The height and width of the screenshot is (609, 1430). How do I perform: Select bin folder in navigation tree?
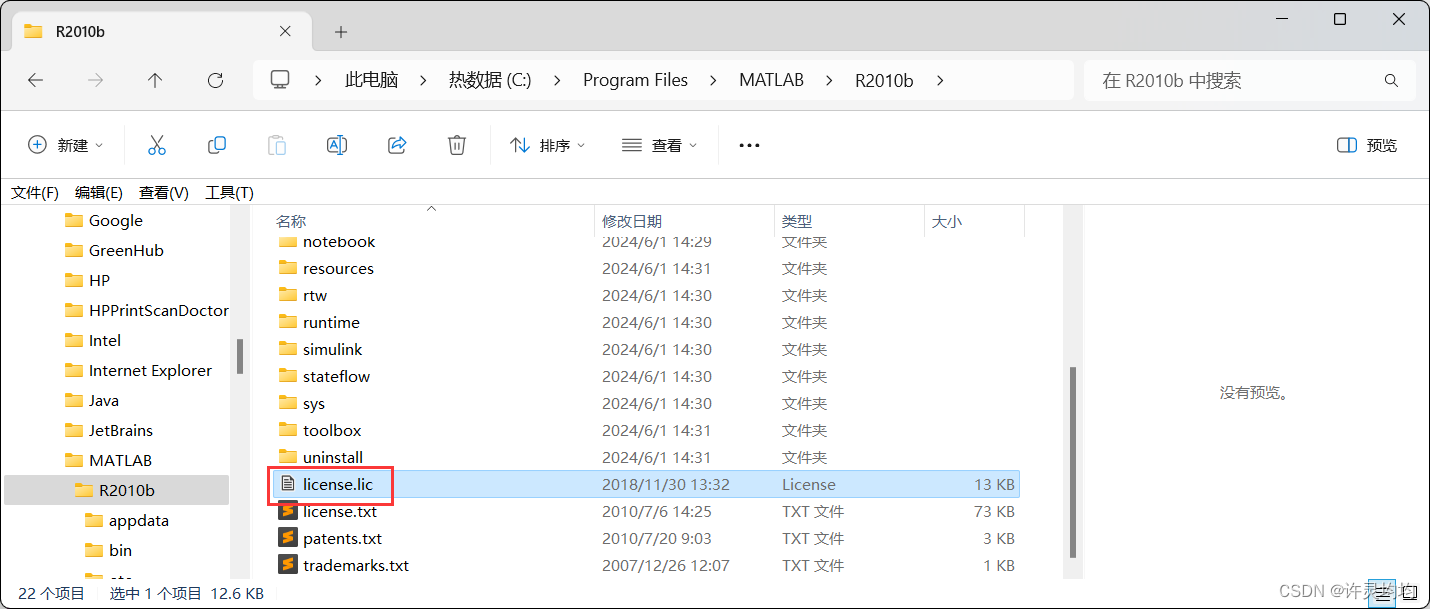(x=118, y=550)
